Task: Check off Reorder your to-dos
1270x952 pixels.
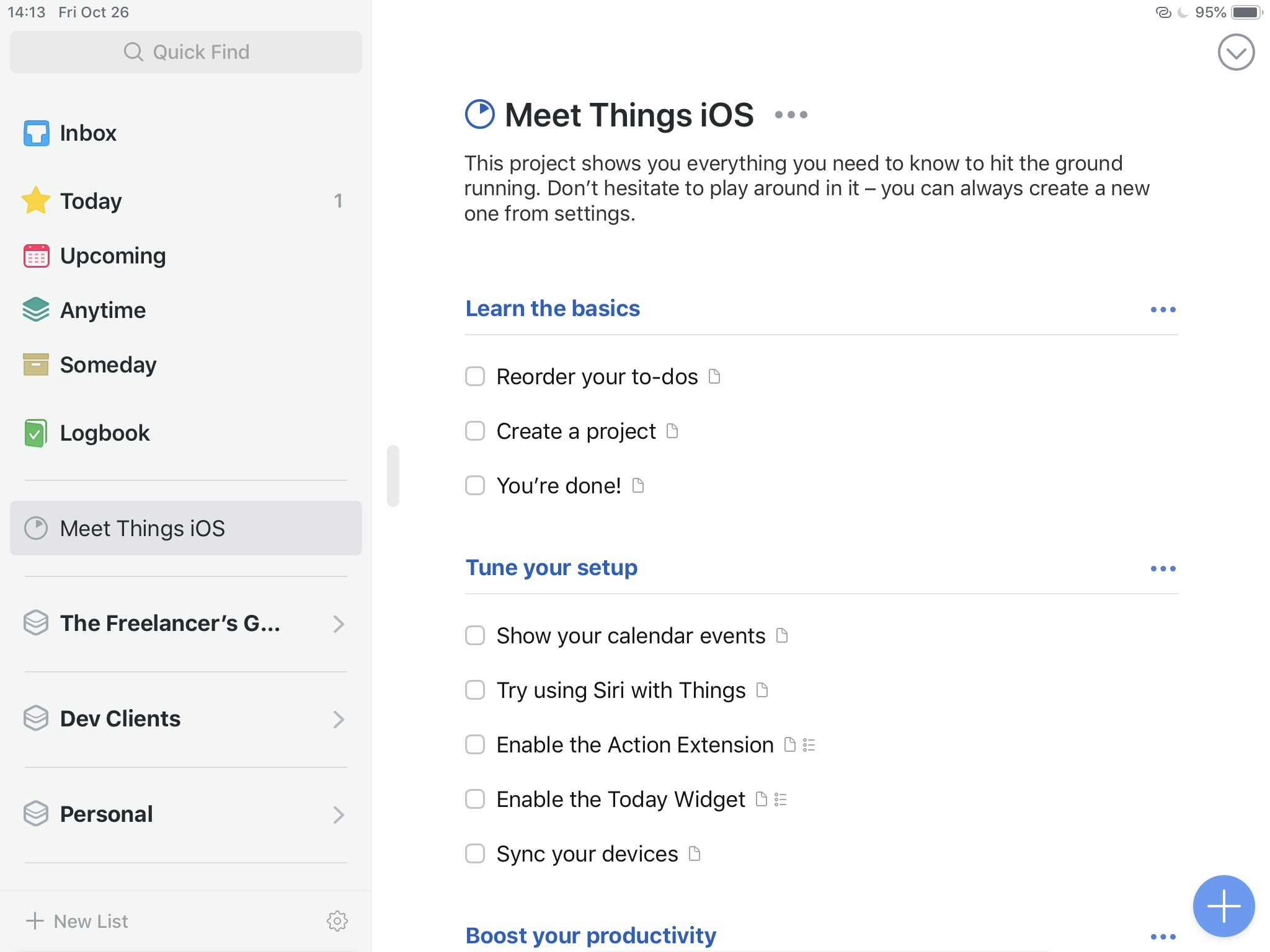Action: [x=475, y=376]
